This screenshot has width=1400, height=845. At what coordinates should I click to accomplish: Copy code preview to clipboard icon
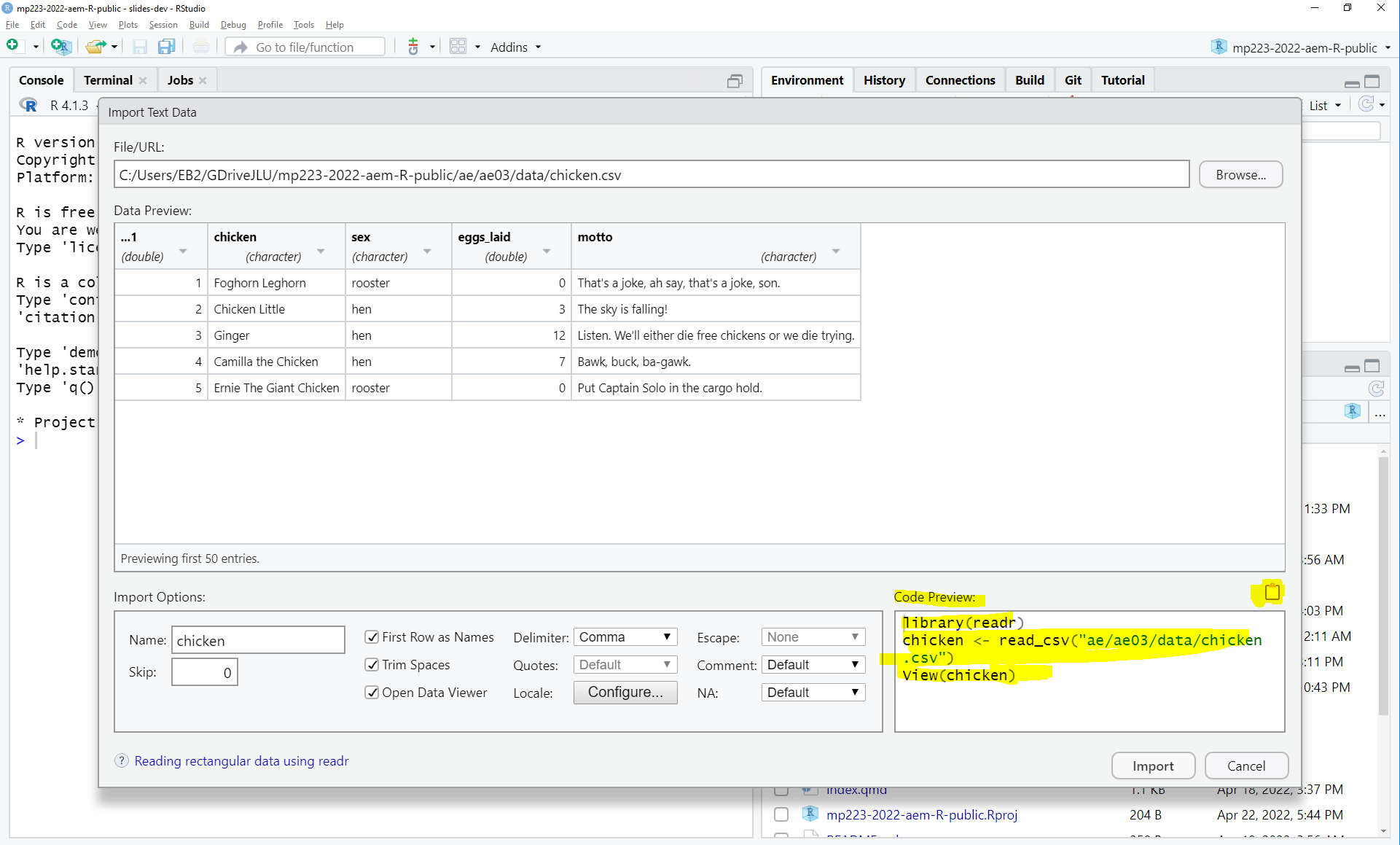pyautogui.click(x=1272, y=592)
